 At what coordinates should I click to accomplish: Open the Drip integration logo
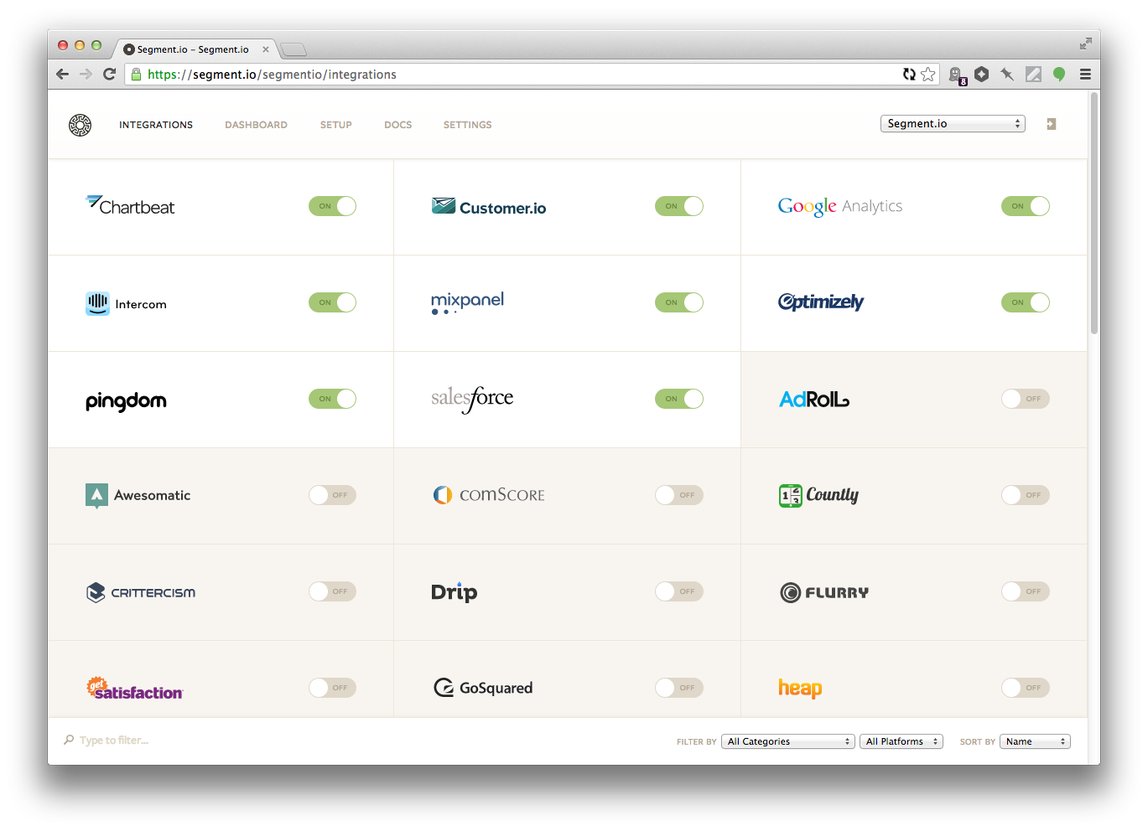(454, 592)
